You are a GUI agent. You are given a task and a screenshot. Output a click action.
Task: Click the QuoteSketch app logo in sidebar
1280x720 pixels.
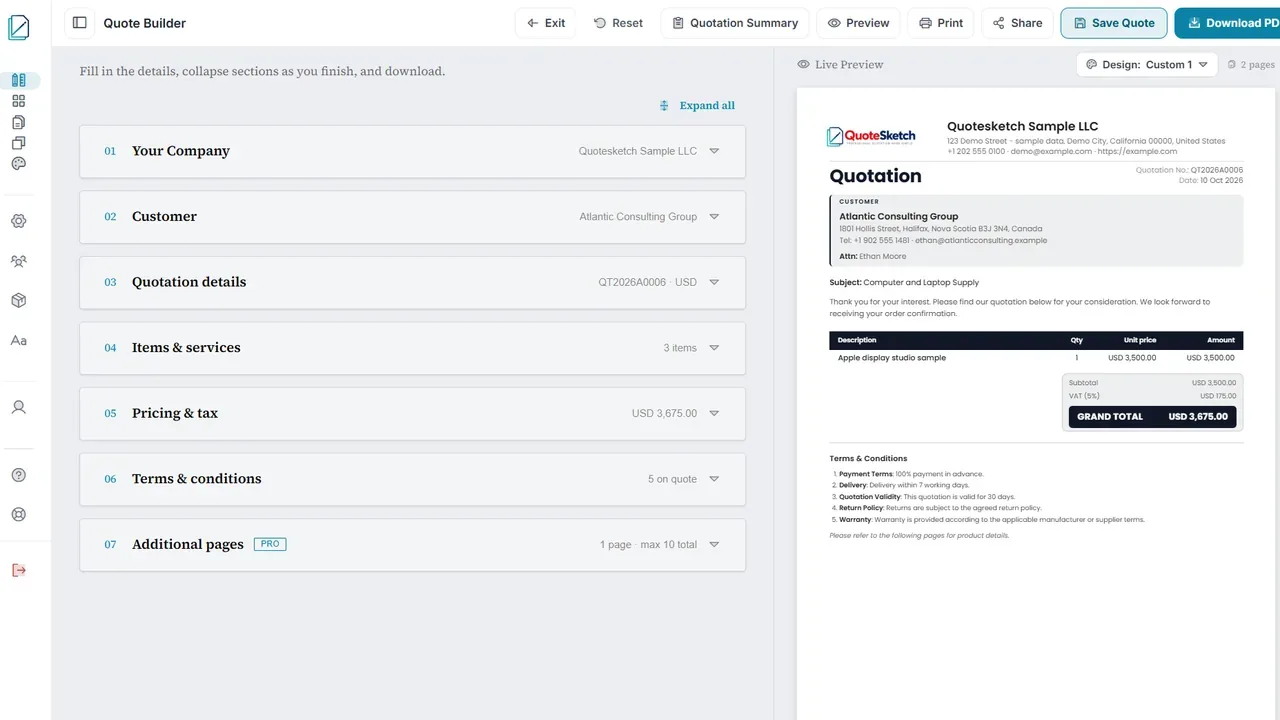click(x=19, y=27)
